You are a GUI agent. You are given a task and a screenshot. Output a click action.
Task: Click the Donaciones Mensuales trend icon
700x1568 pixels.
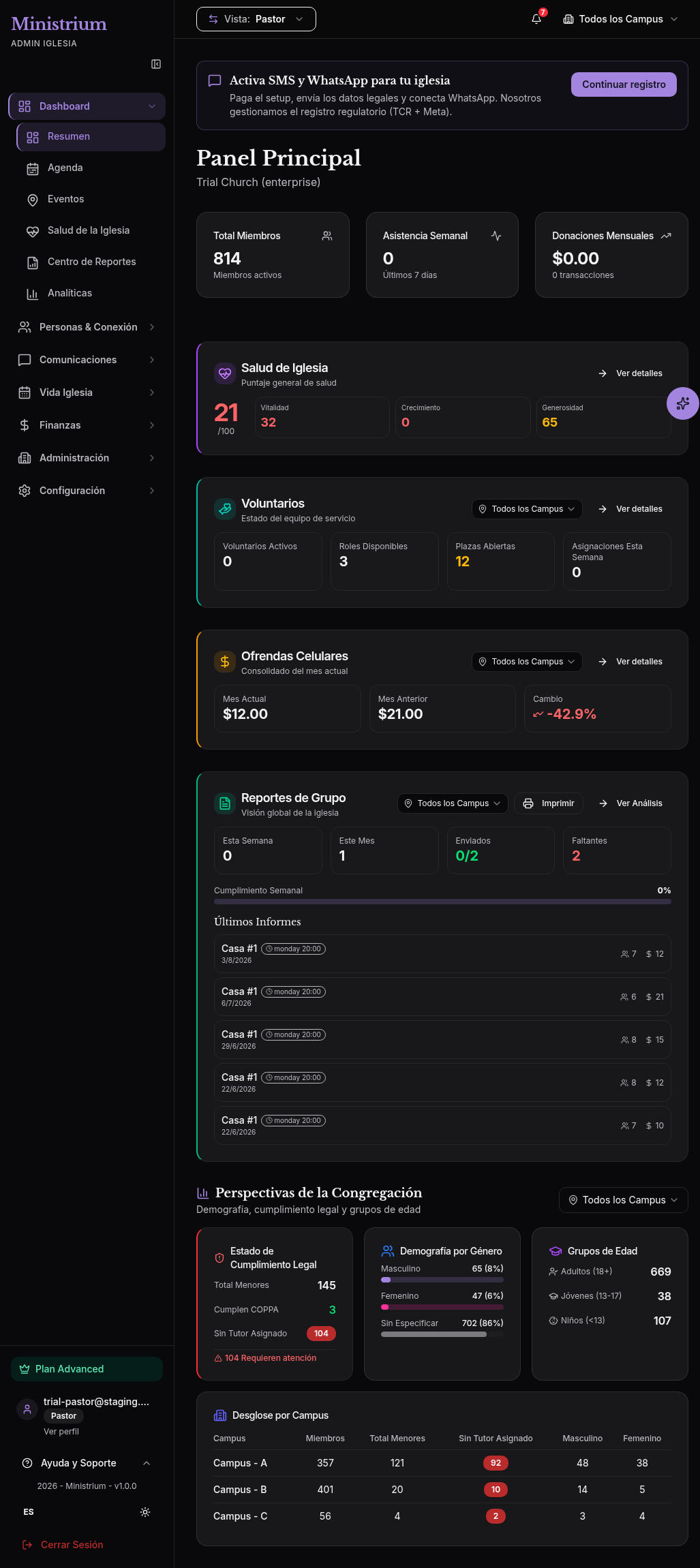666,236
